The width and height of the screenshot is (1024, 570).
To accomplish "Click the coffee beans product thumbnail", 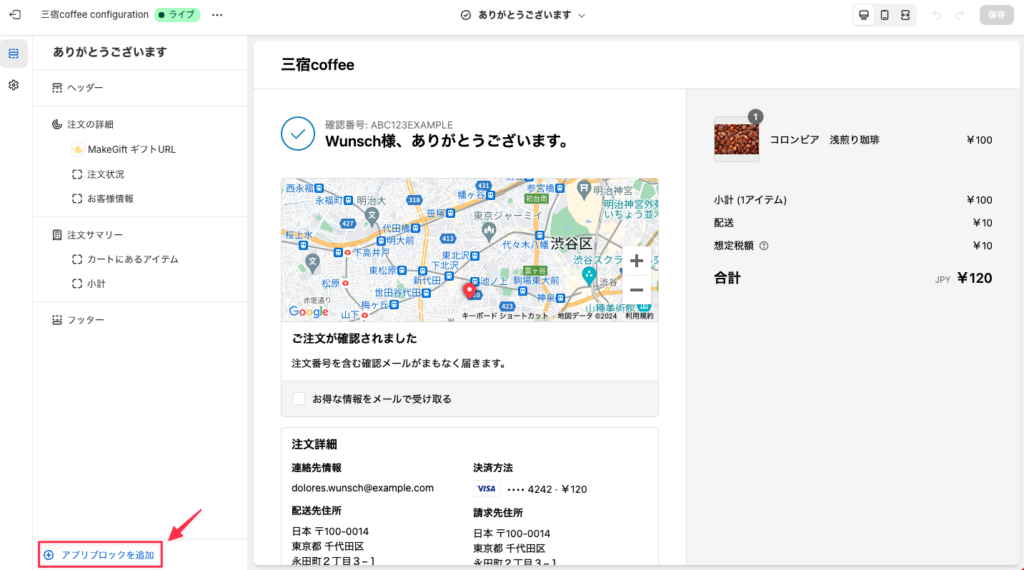I will click(736, 139).
